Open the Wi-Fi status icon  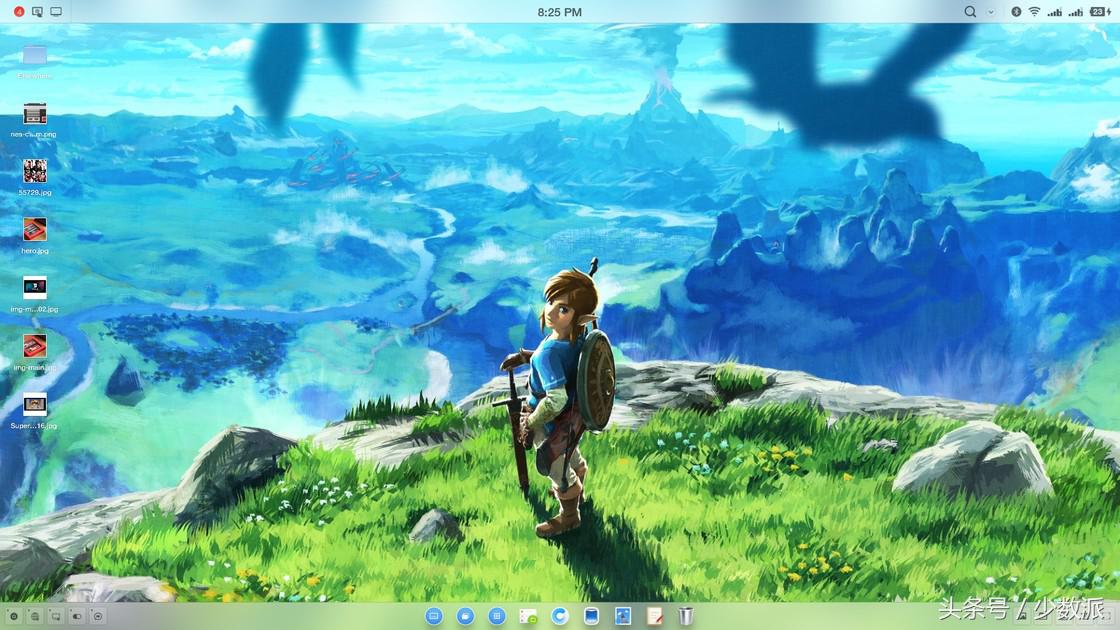(1034, 11)
